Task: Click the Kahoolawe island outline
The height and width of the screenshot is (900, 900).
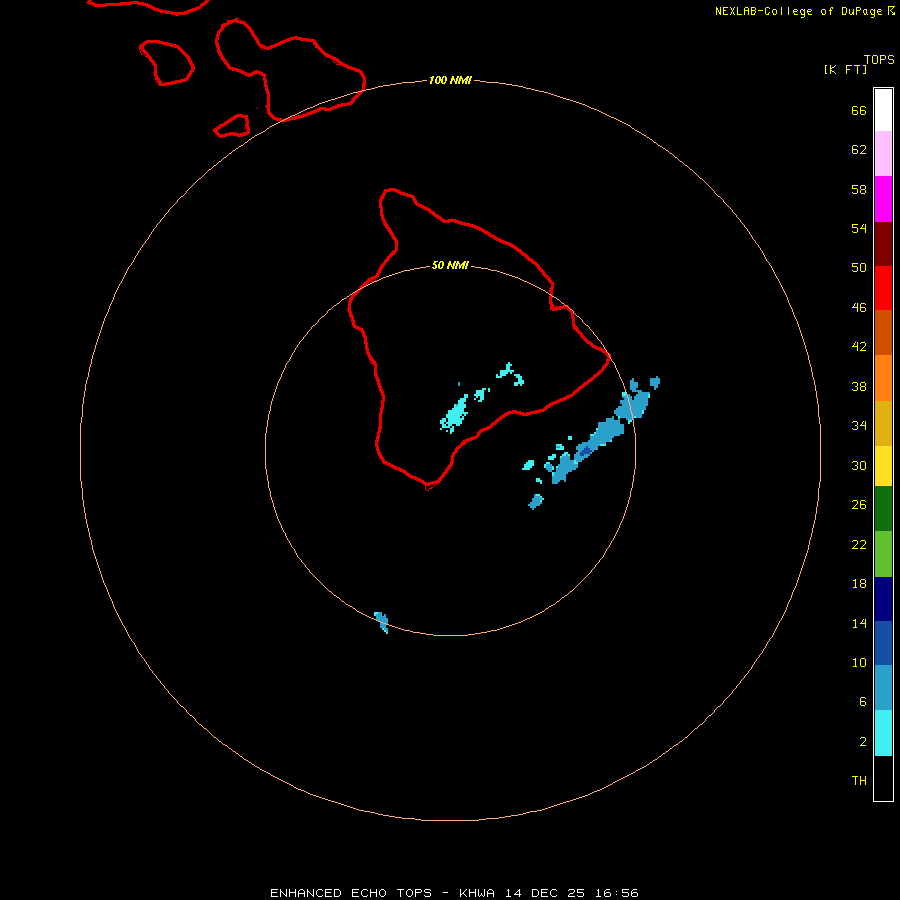Action: pyautogui.click(x=232, y=126)
